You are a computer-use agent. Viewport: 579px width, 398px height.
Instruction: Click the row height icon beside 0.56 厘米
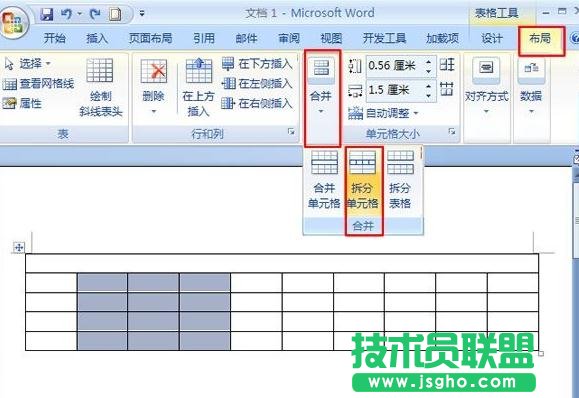[x=355, y=66]
